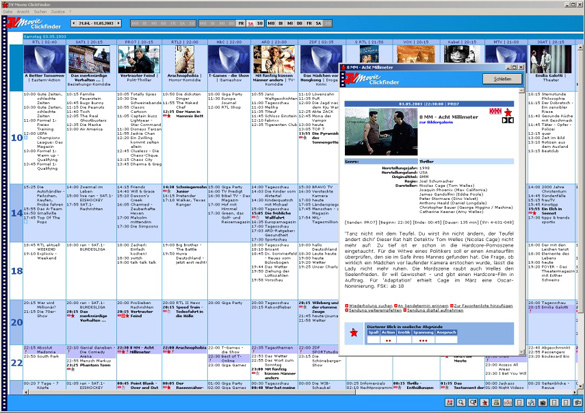Screen dimensions: 585x413
Task: Click the 3SAT Emilia Galotti thumbnail
Action: coord(551,59)
